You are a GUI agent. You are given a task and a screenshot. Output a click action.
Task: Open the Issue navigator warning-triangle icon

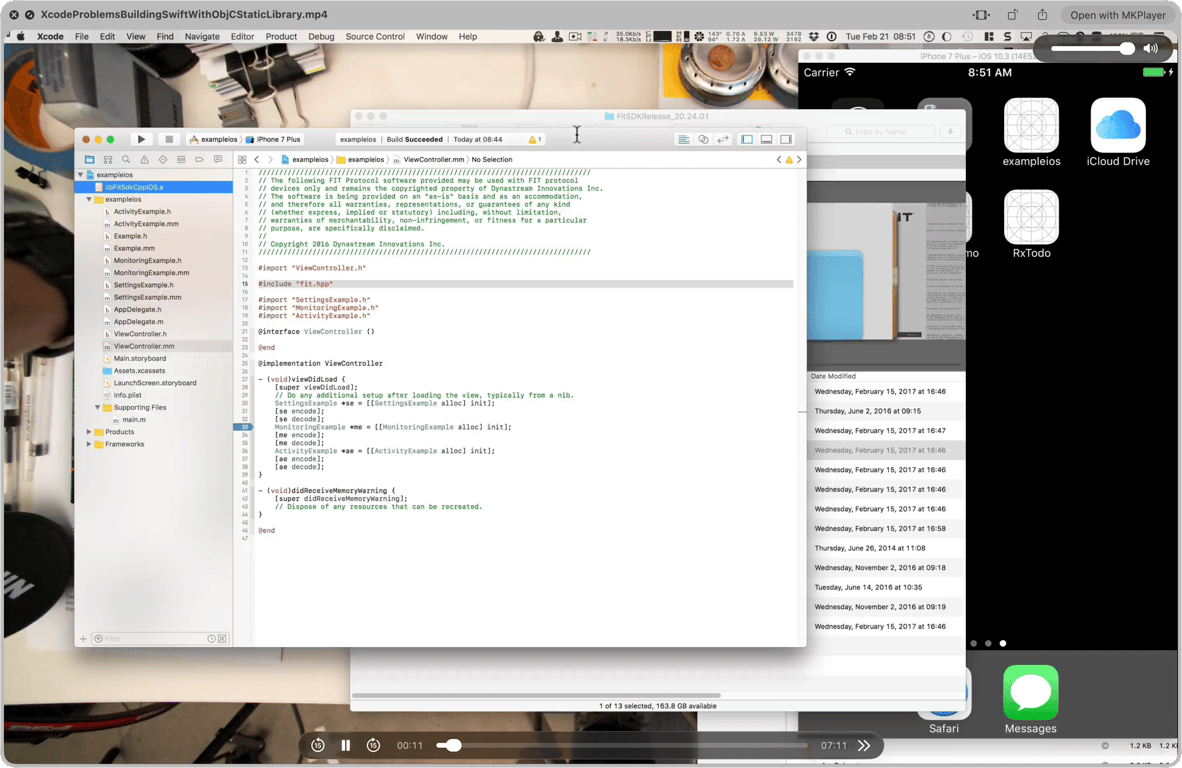[145, 160]
